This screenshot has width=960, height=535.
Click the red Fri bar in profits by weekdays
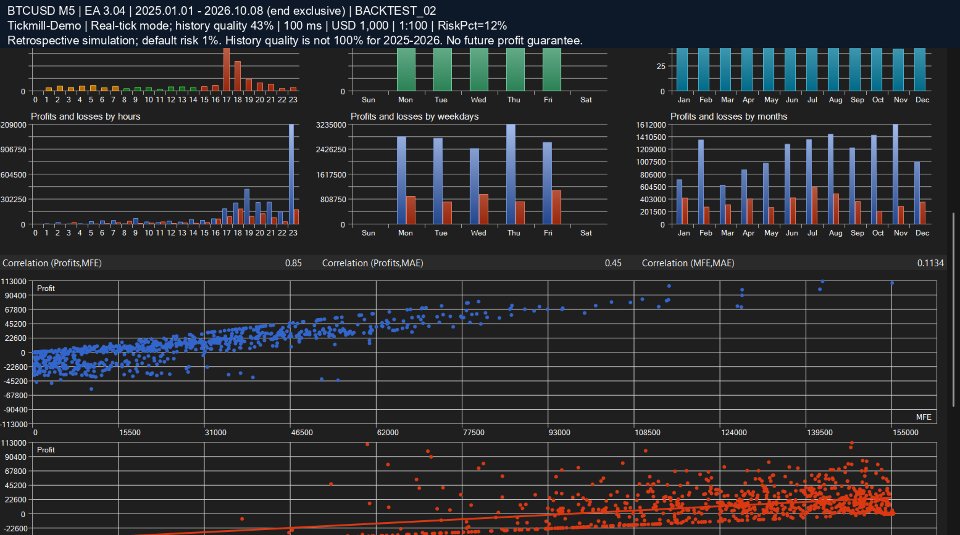(556, 207)
